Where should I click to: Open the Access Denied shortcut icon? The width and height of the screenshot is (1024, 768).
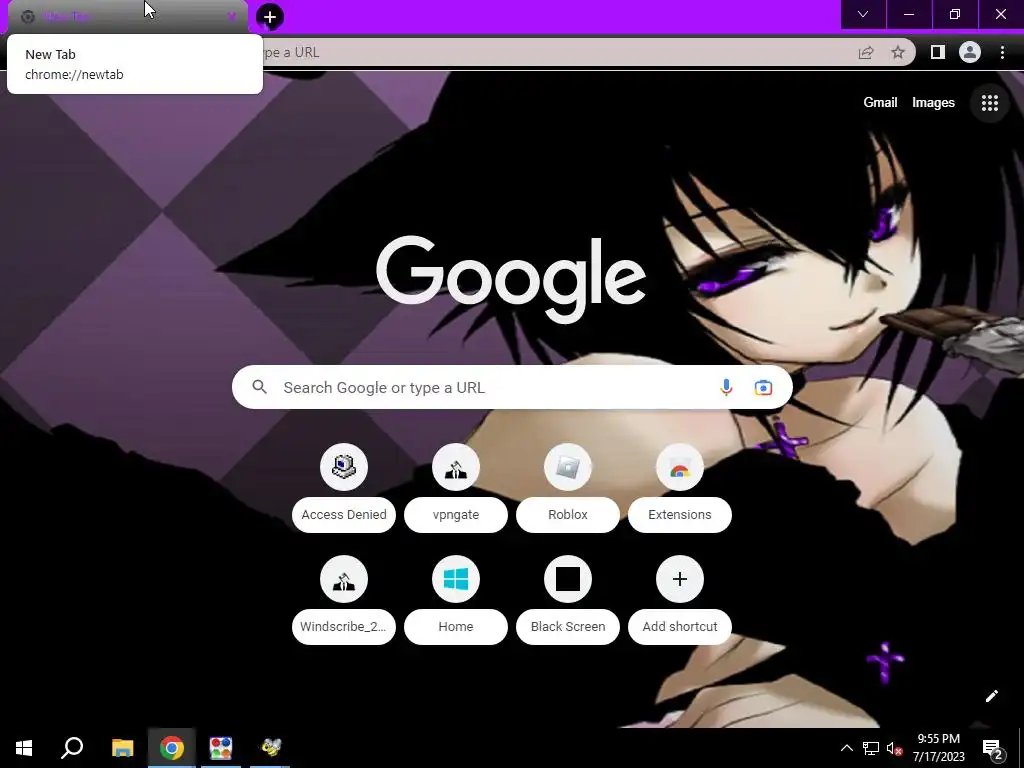(344, 467)
